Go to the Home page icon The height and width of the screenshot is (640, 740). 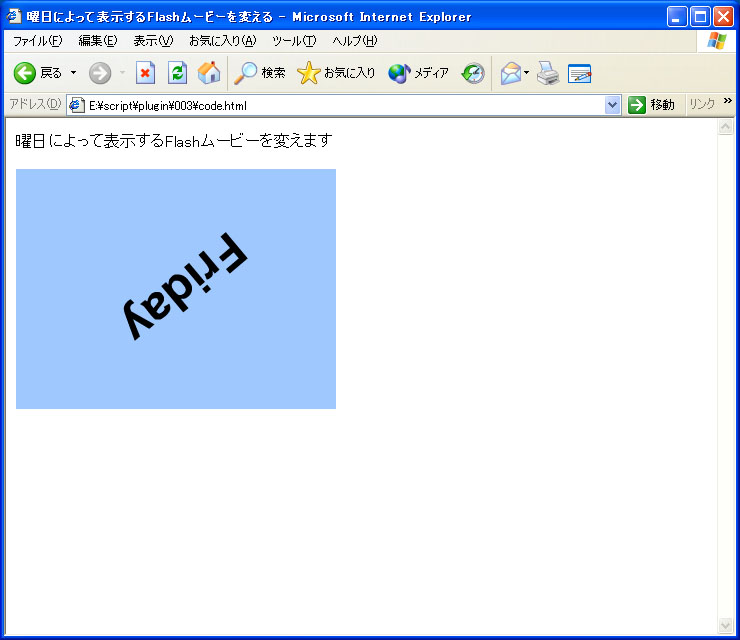point(209,73)
